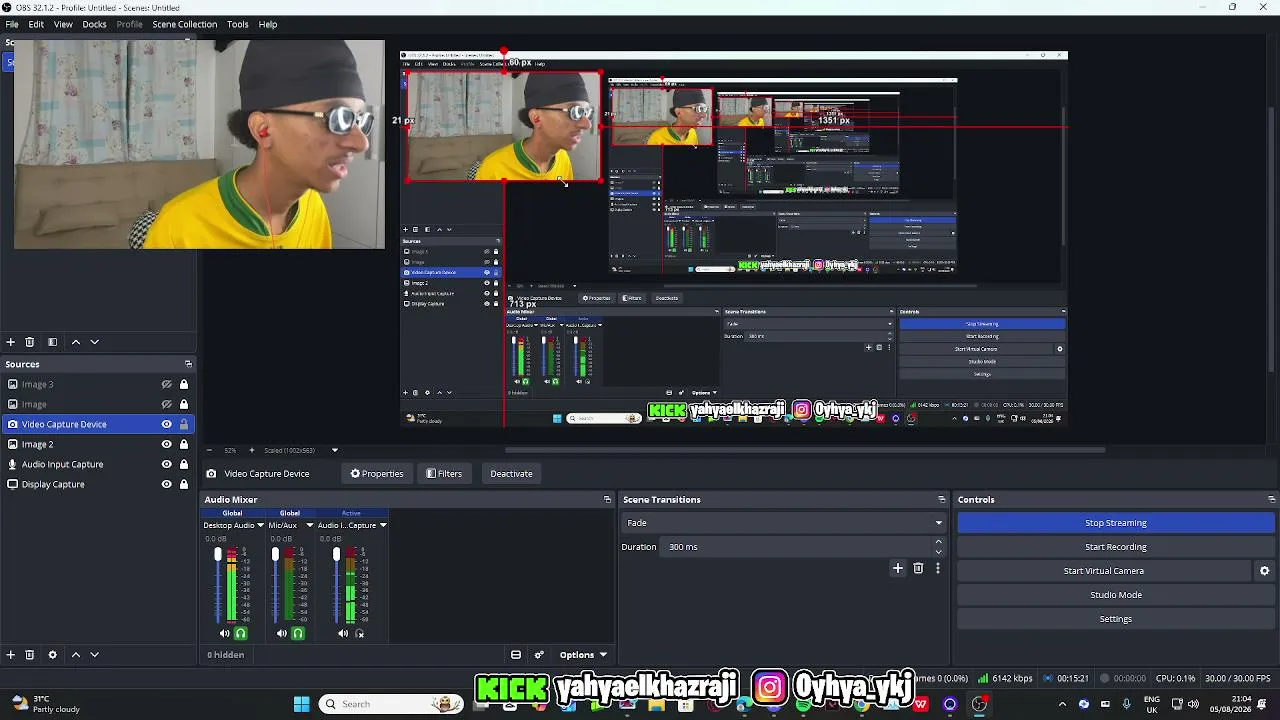Viewport: 1280px width, 720px height.
Task: Enable Studio Mode
Action: click(x=1116, y=595)
